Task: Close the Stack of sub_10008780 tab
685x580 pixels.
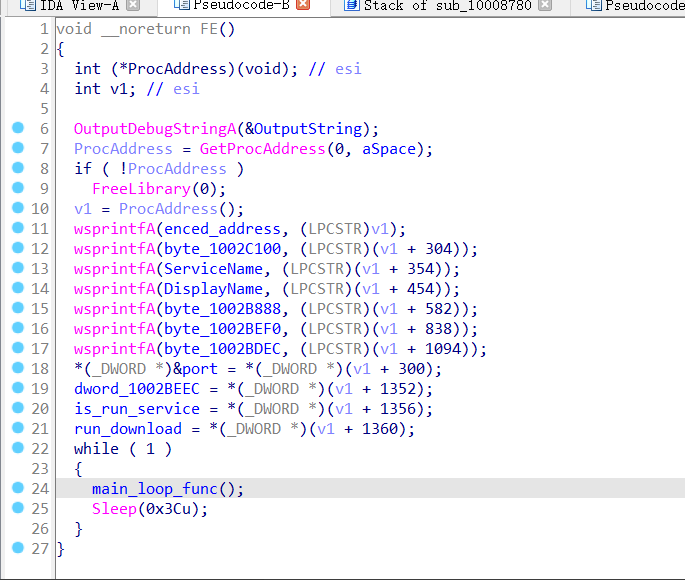Action: [x=544, y=7]
